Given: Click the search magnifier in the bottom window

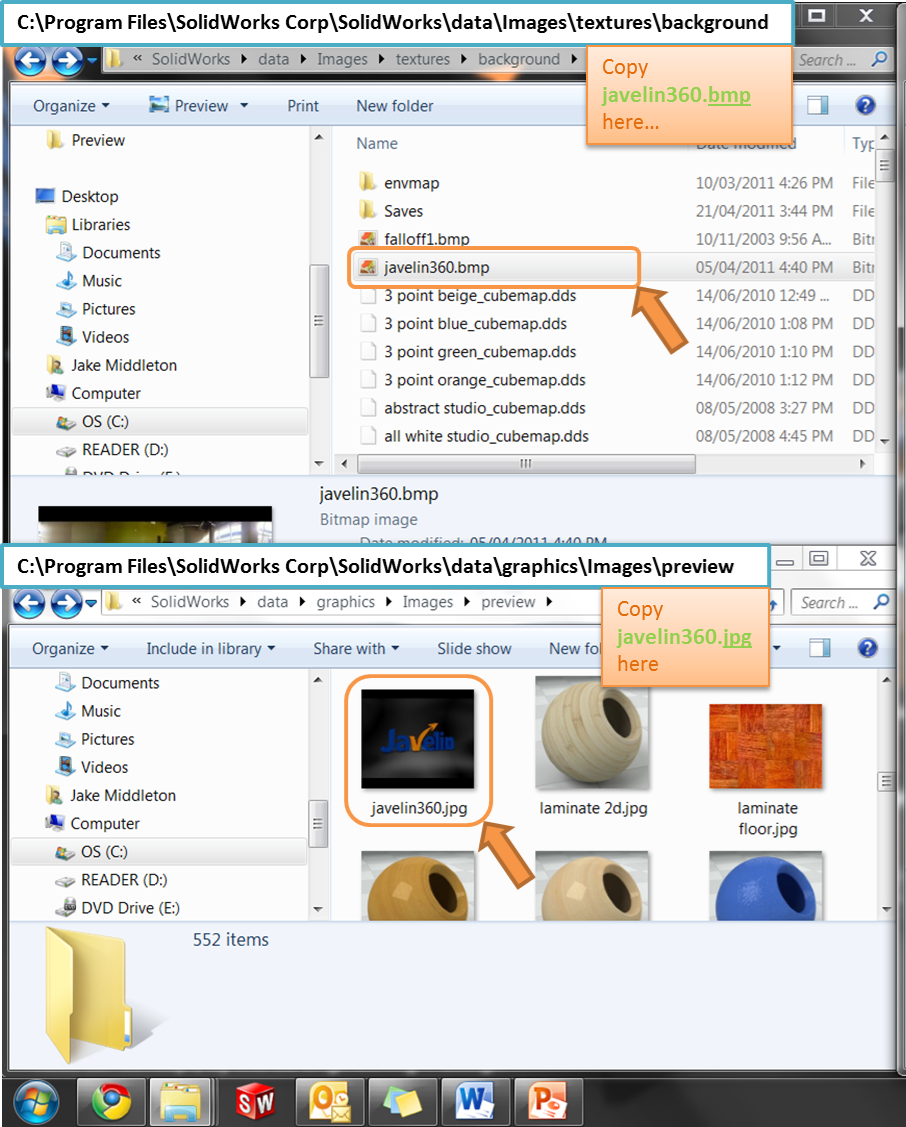Looking at the screenshot, I should 881,602.
